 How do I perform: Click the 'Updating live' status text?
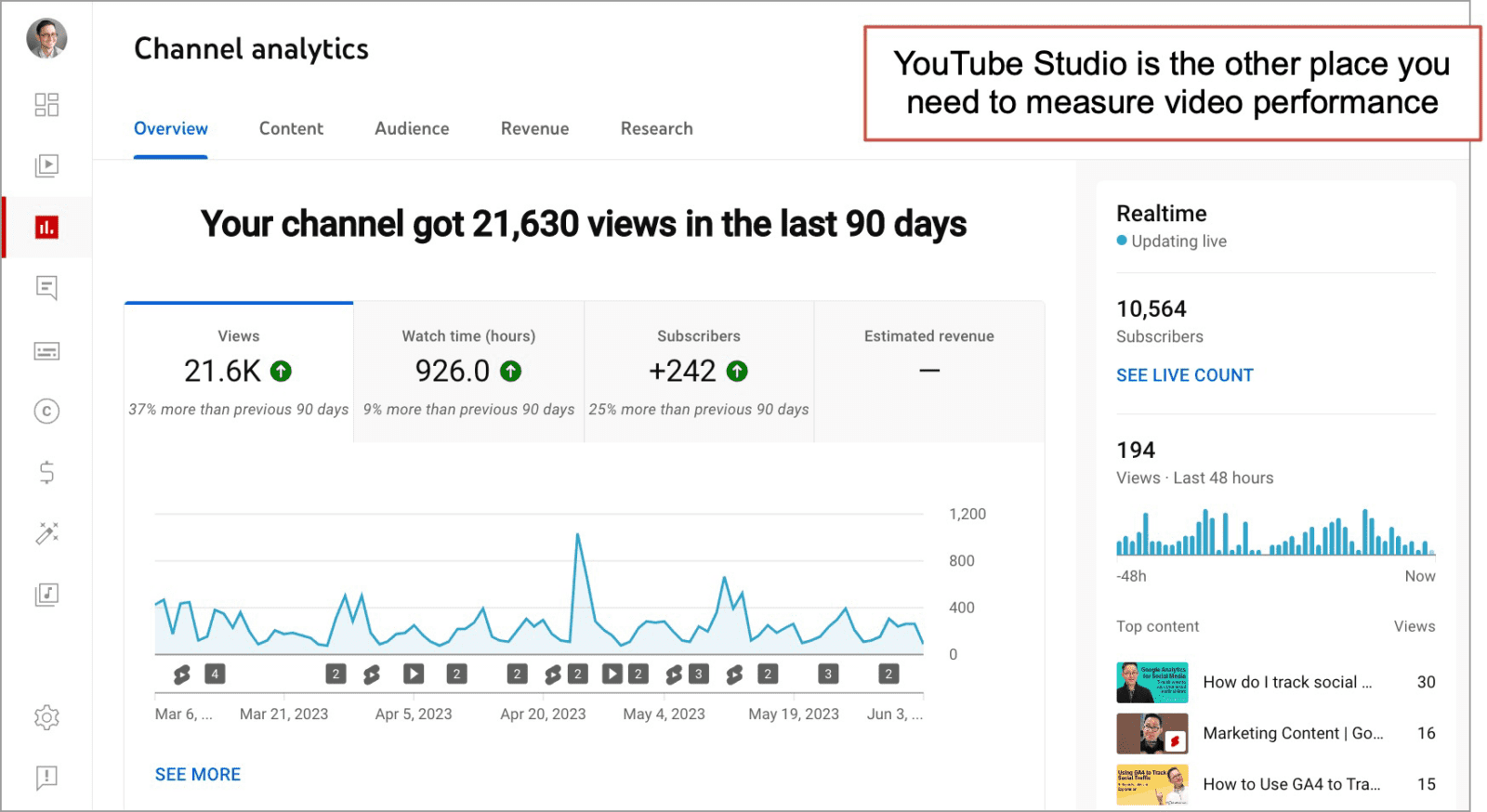(x=1178, y=241)
